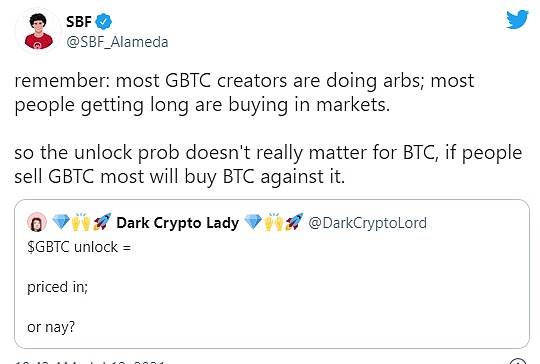This screenshot has height=364, width=540.
Task: Click the SBF display name
Action: (x=79, y=22)
